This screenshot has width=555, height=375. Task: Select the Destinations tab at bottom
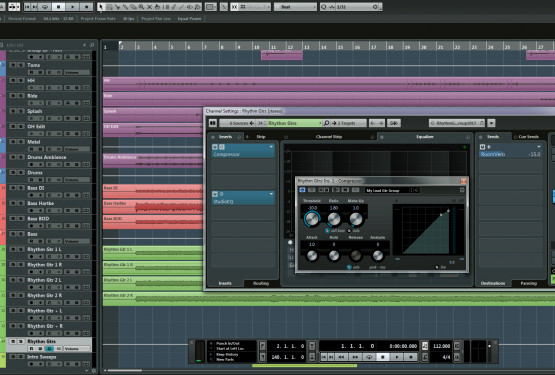[493, 283]
